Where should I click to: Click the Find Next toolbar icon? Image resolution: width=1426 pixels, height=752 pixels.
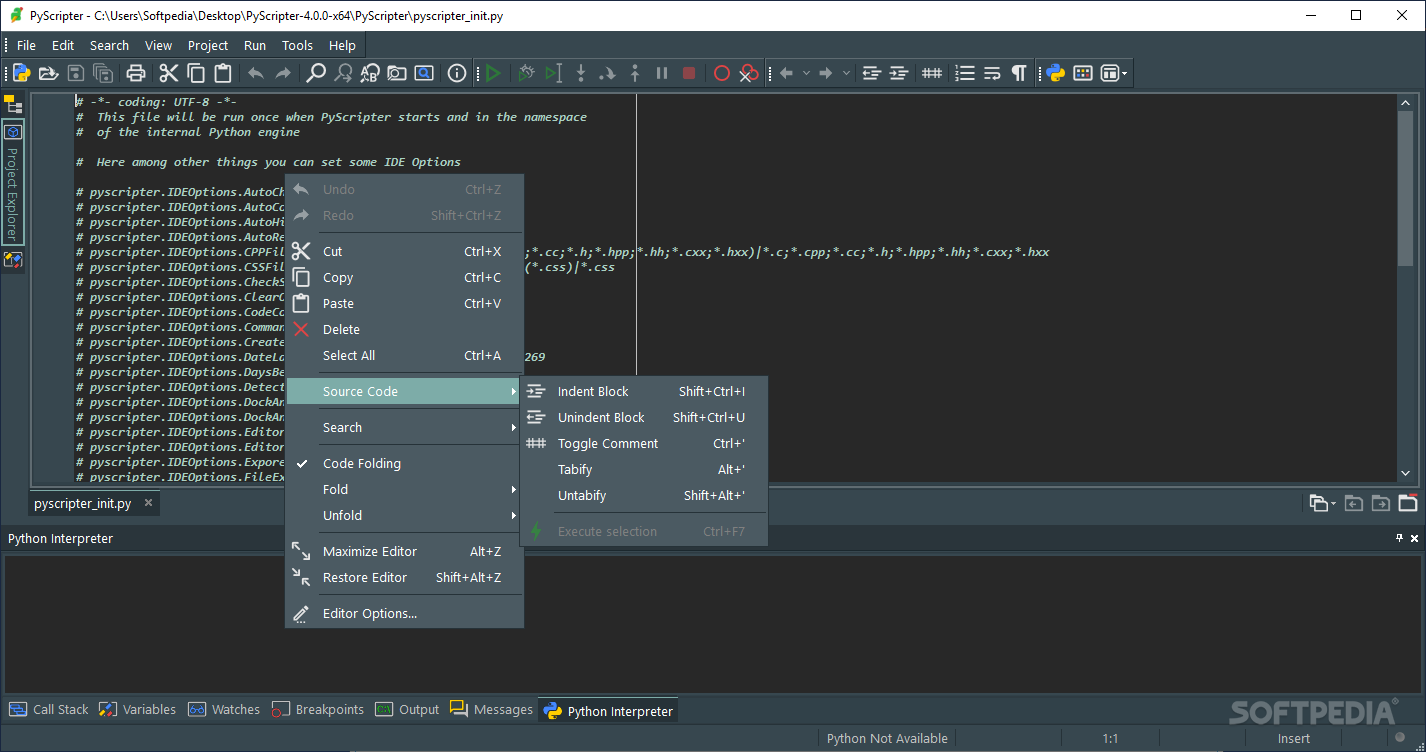pyautogui.click(x=343, y=73)
